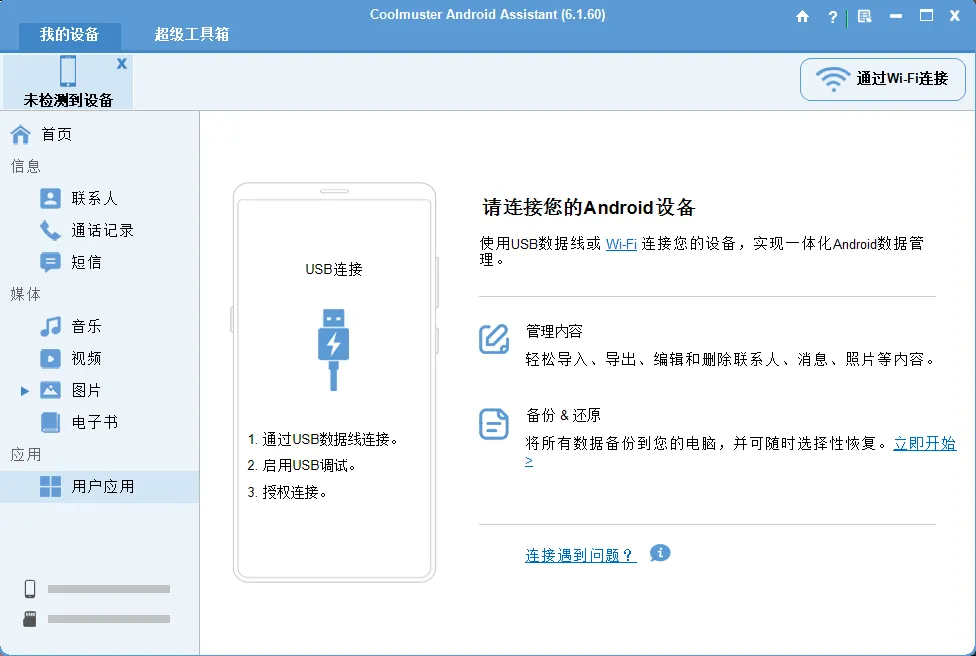Click the 短信 message bubble icon
Image resolution: width=976 pixels, height=656 pixels.
tap(50, 262)
